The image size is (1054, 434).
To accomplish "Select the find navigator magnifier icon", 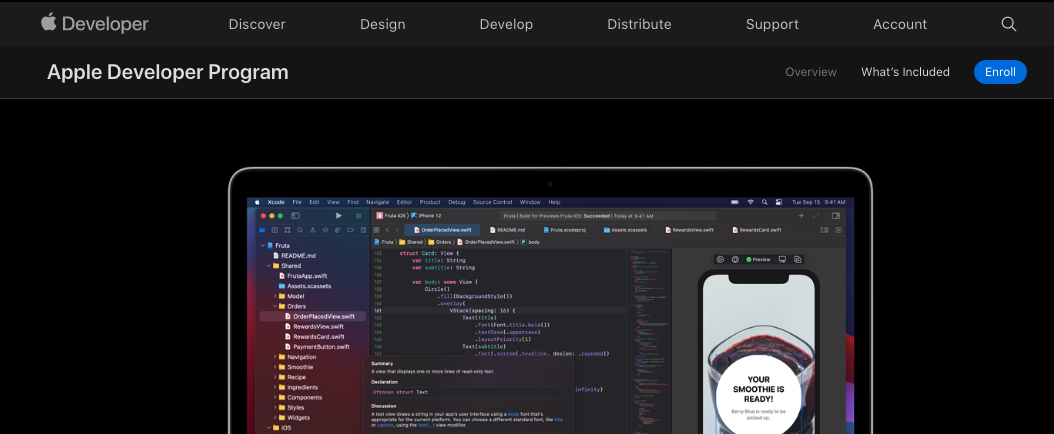I will point(300,230).
